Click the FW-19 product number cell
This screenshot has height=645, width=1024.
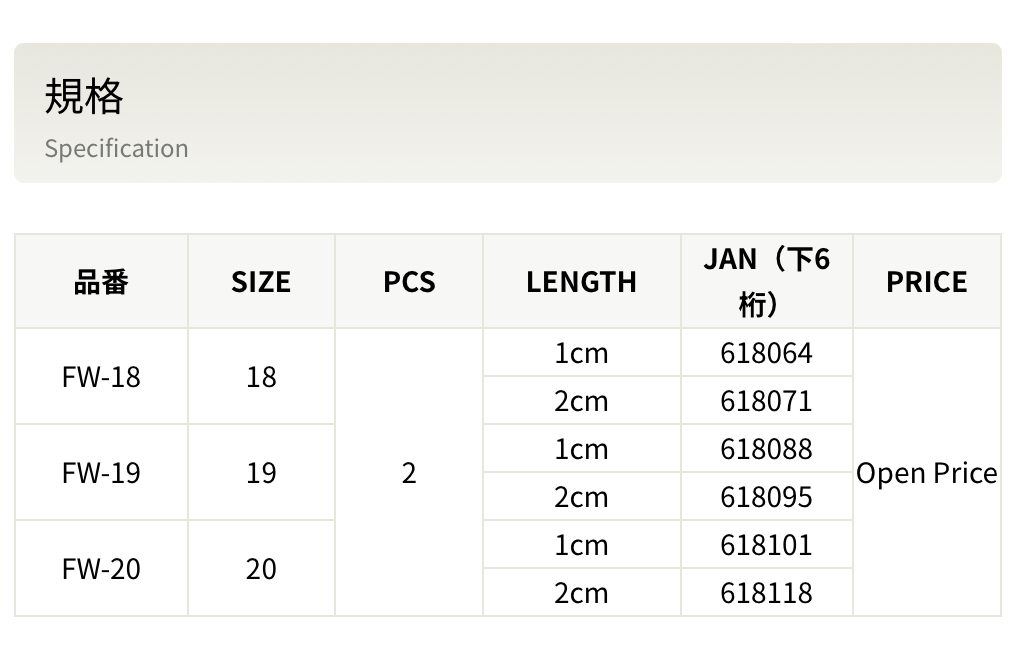tap(101, 473)
